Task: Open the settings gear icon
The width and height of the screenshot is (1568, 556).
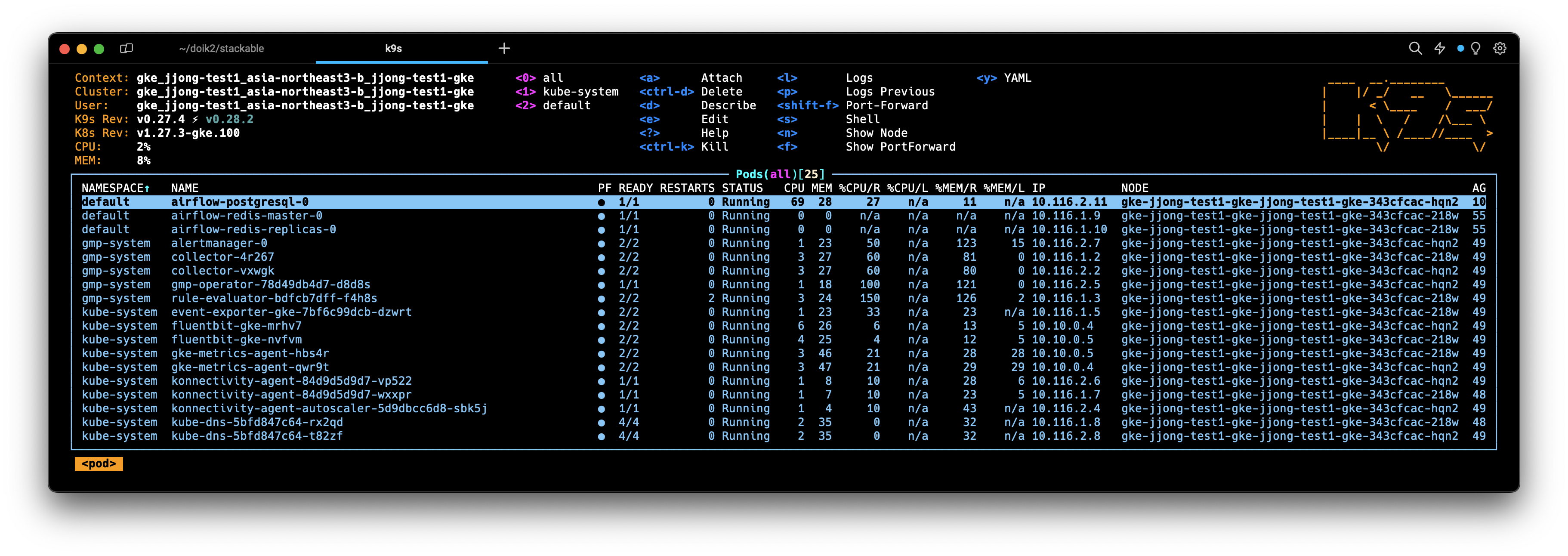Action: 1500,48
